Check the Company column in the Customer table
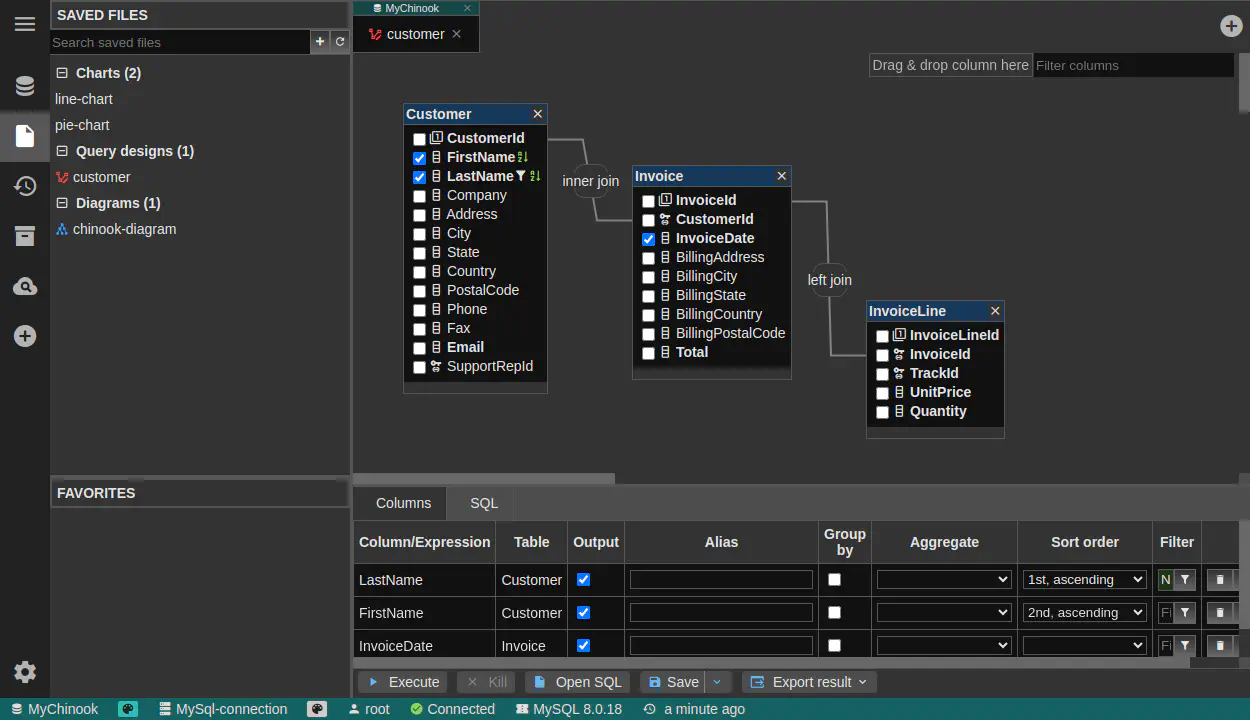The height and width of the screenshot is (720, 1250). pyautogui.click(x=420, y=196)
